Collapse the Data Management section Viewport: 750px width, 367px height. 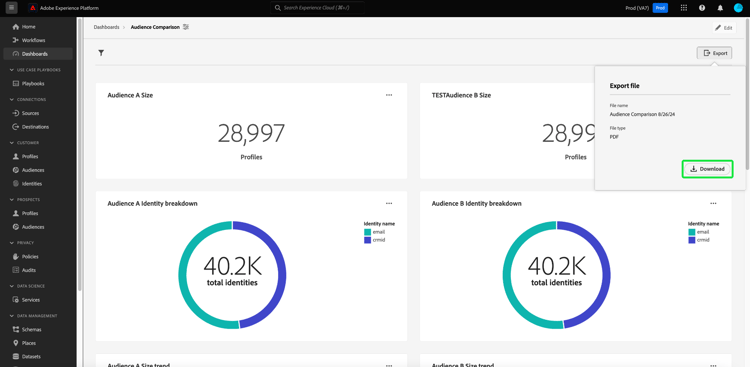click(12, 316)
